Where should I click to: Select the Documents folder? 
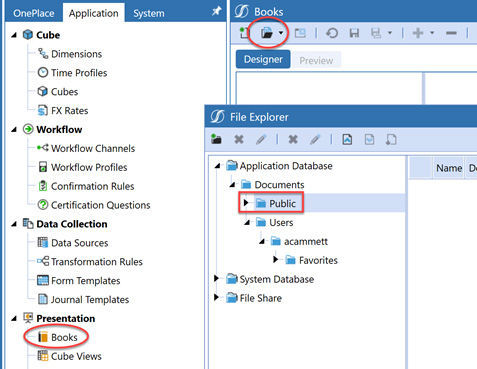pos(279,185)
